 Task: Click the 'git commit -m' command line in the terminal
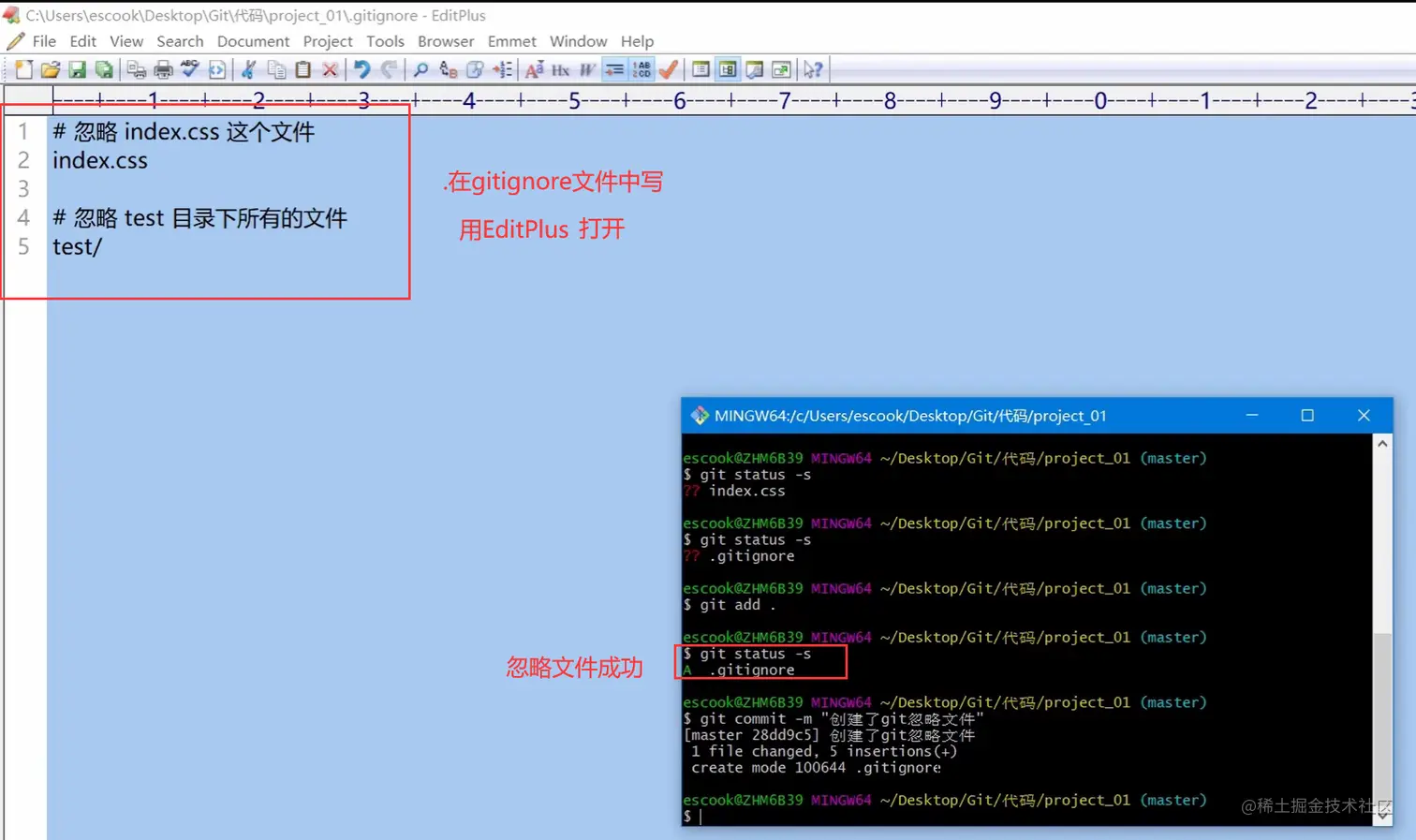click(x=833, y=719)
